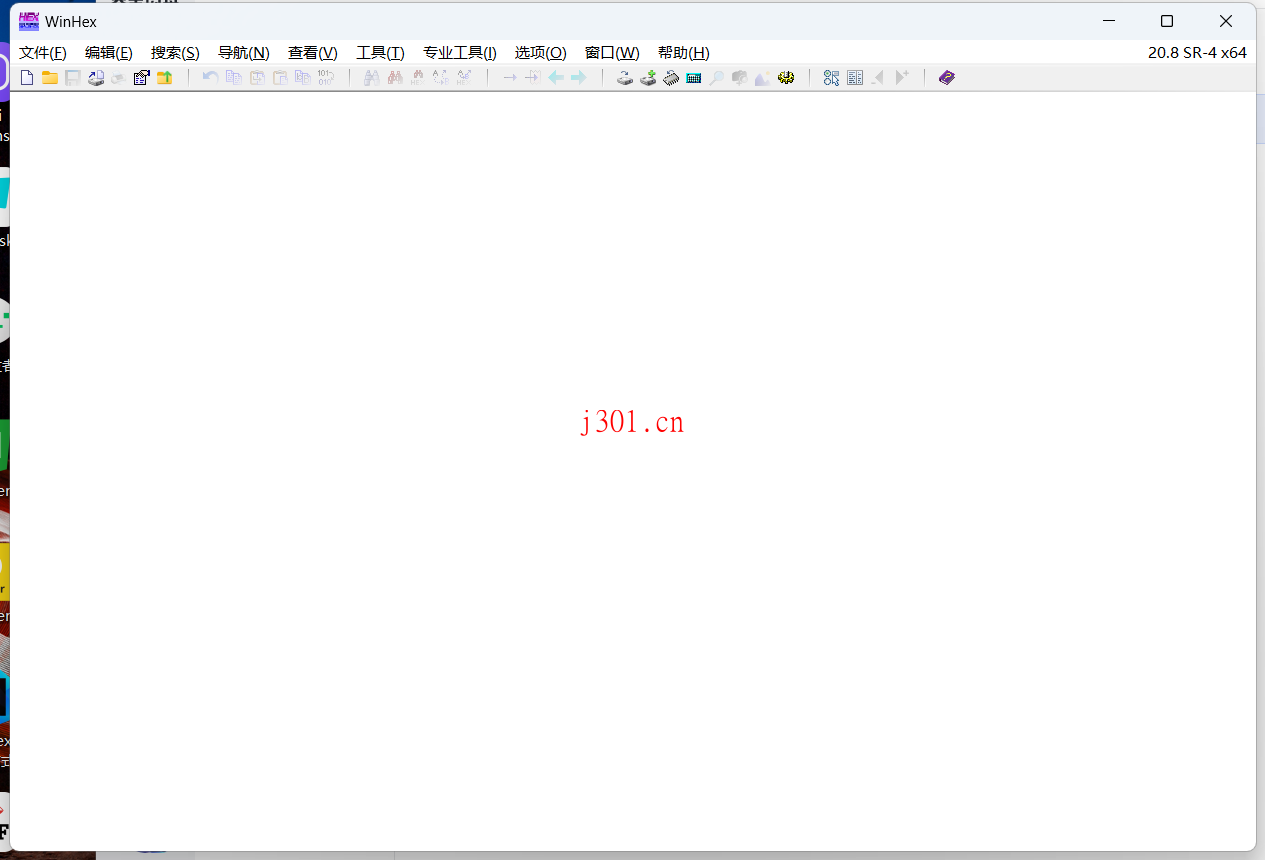Open the 专业工具(I) menu
Viewport: 1265px width, 860px height.
[x=460, y=53]
